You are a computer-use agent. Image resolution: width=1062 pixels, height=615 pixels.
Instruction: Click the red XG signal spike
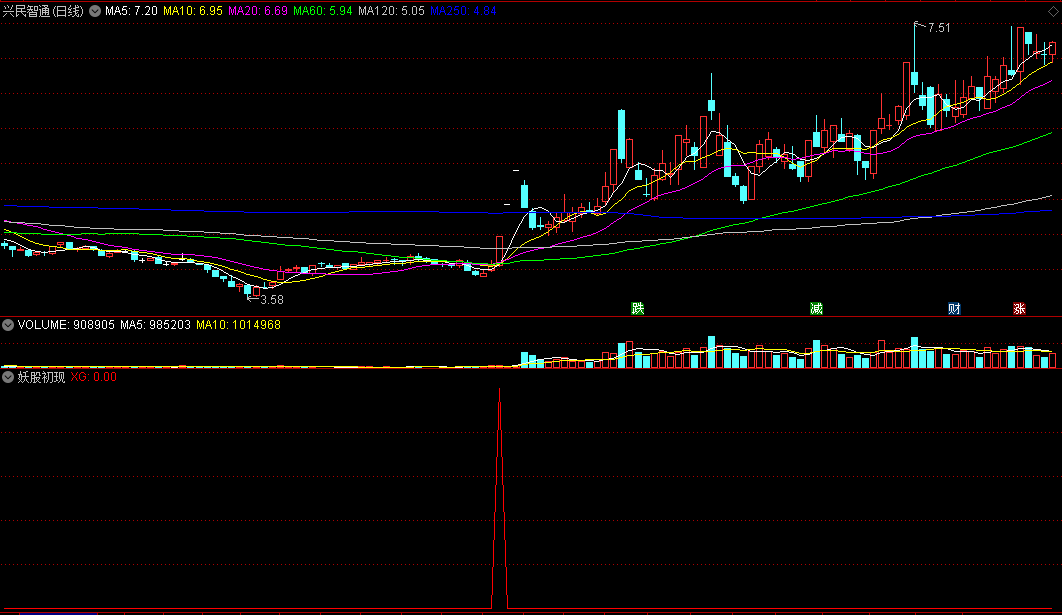tap(500, 498)
